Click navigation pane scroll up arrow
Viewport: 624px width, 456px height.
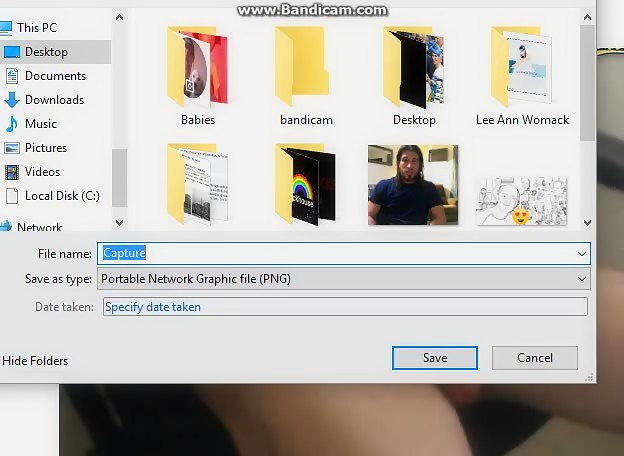click(x=119, y=18)
